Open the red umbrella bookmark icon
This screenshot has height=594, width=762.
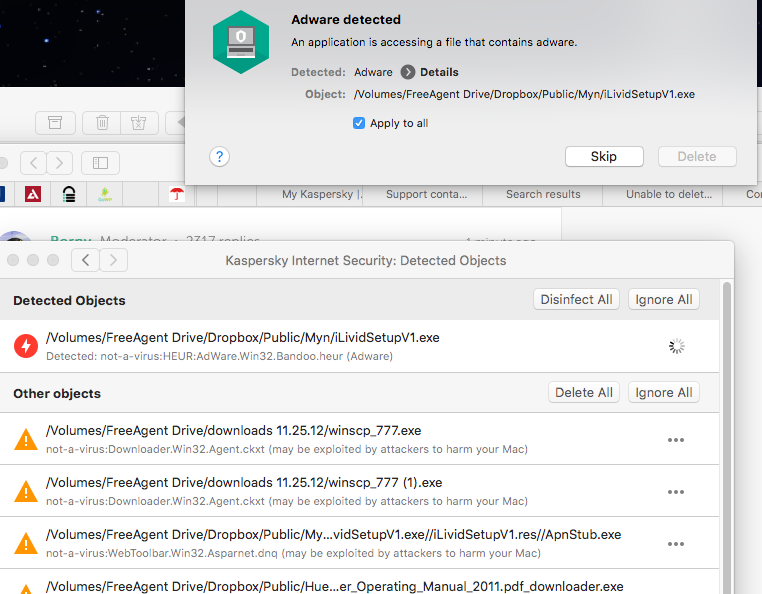pos(177,194)
